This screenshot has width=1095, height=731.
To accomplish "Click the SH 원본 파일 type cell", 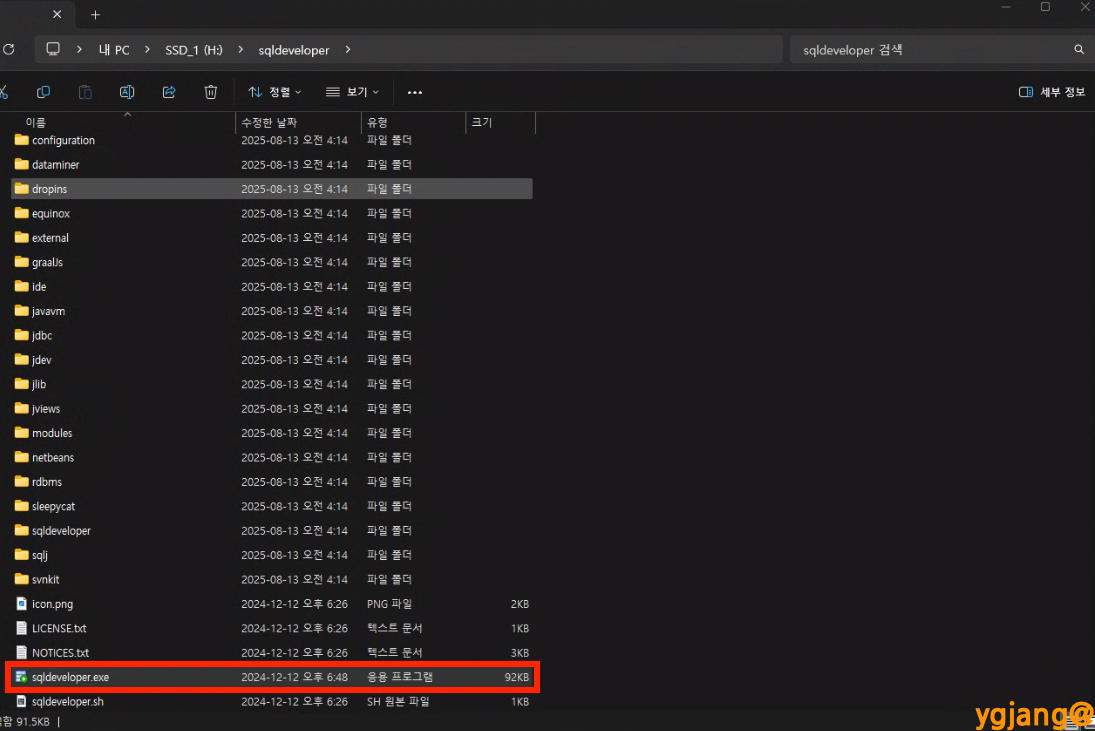I will pos(398,702).
